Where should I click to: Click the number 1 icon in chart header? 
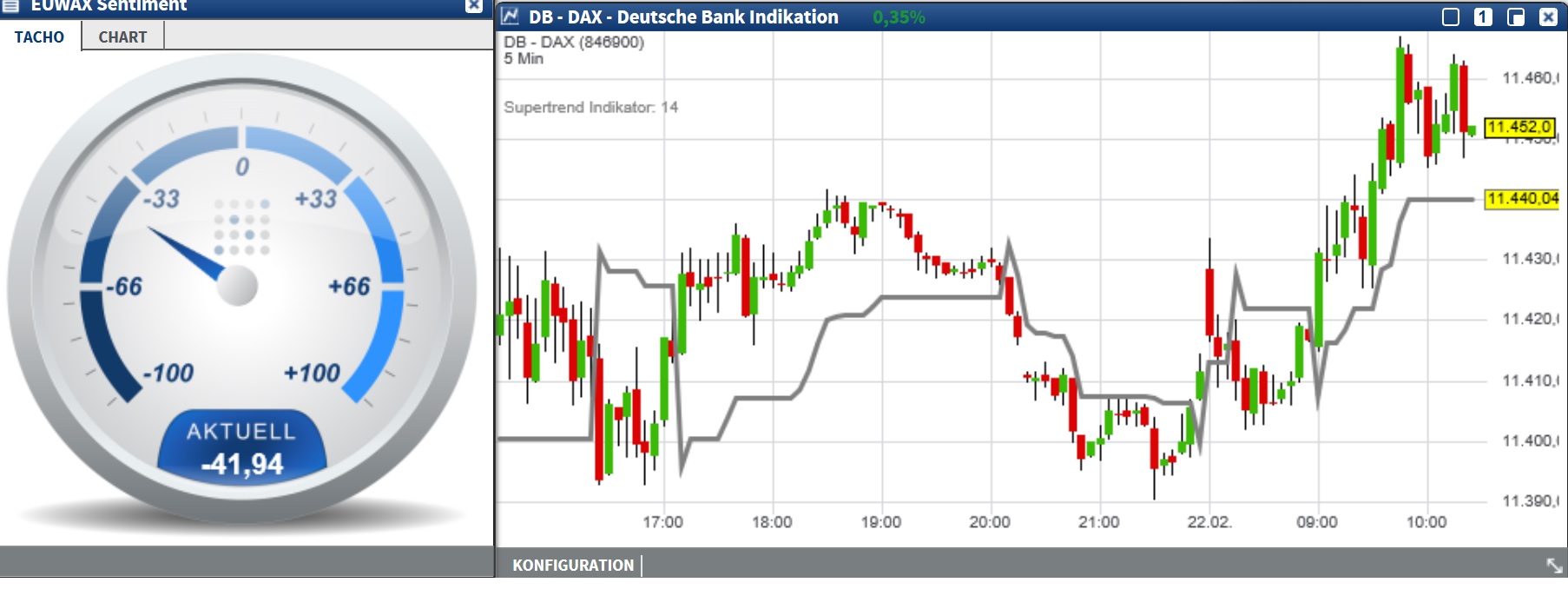[1483, 17]
